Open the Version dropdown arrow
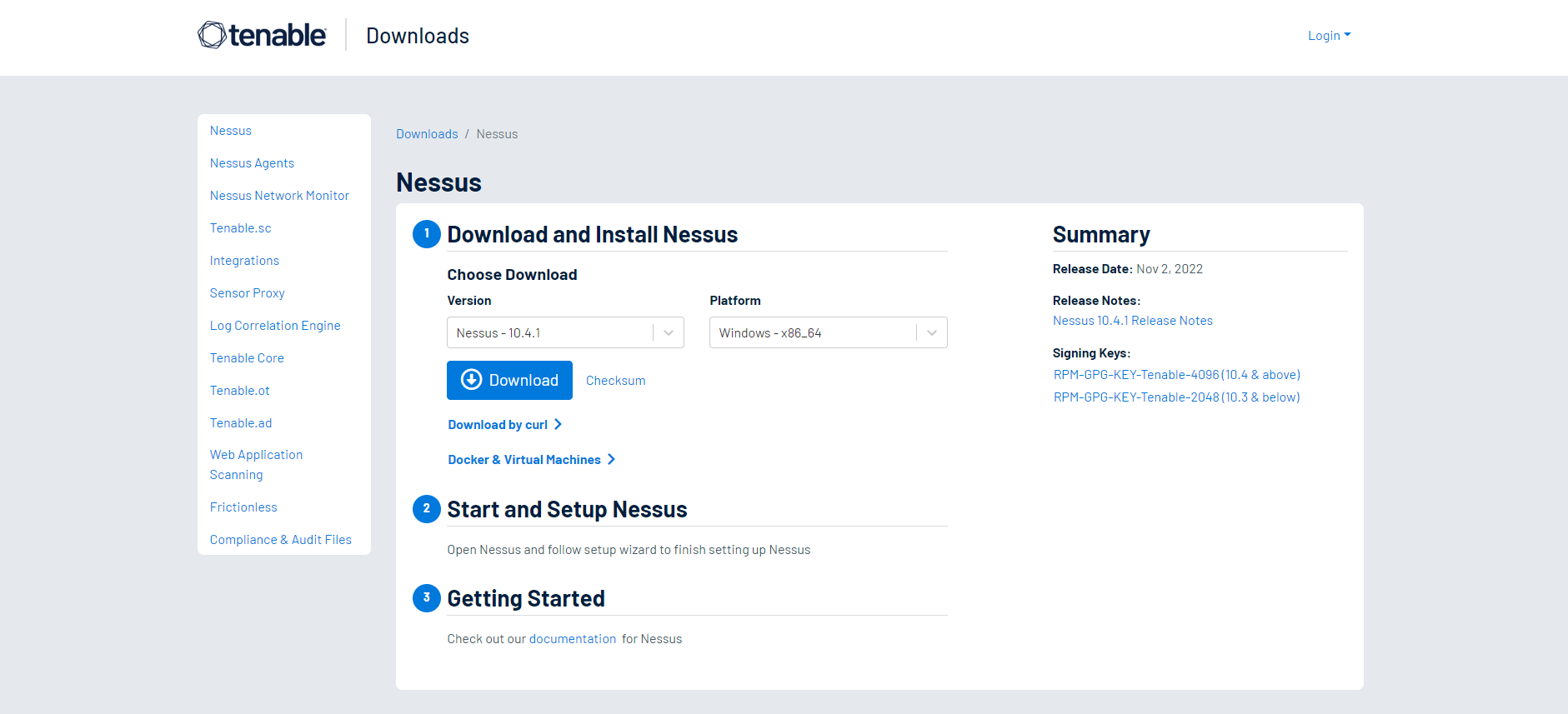The width and height of the screenshot is (1568, 714). [669, 333]
